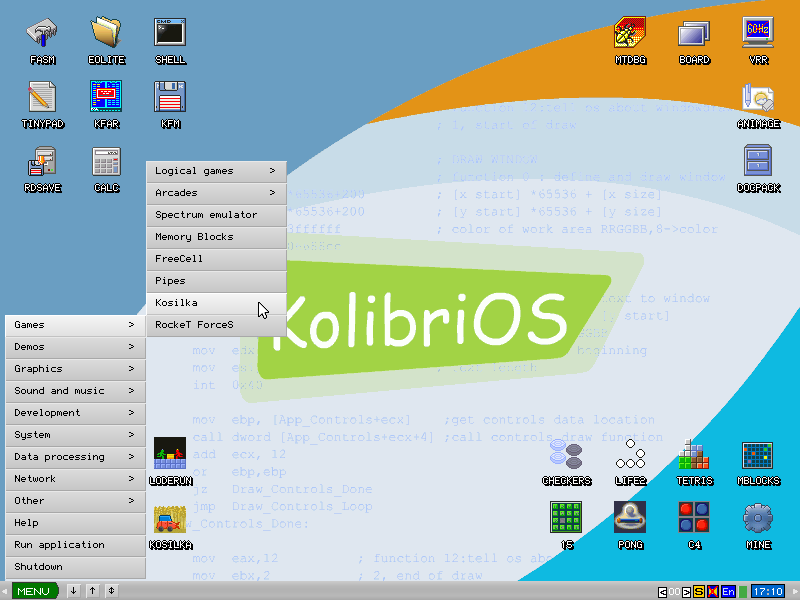Click left arrow of desktop pager
This screenshot has height=600, width=800.
pos(663,591)
